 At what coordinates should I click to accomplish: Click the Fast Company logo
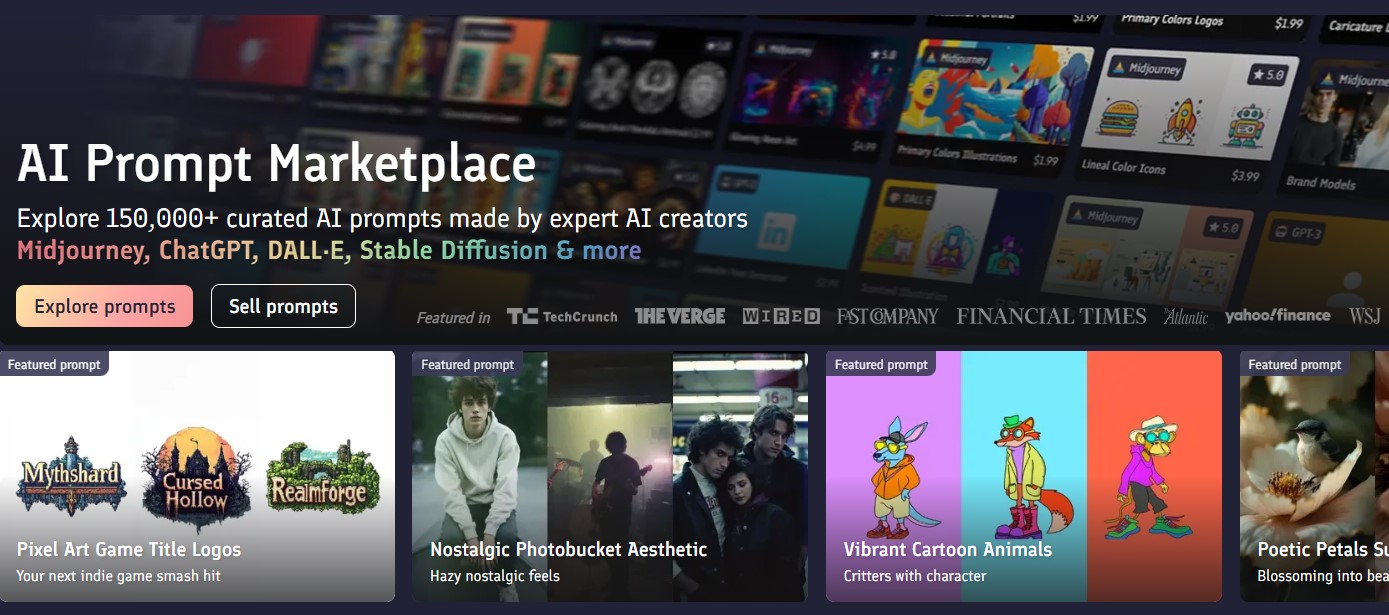(888, 316)
